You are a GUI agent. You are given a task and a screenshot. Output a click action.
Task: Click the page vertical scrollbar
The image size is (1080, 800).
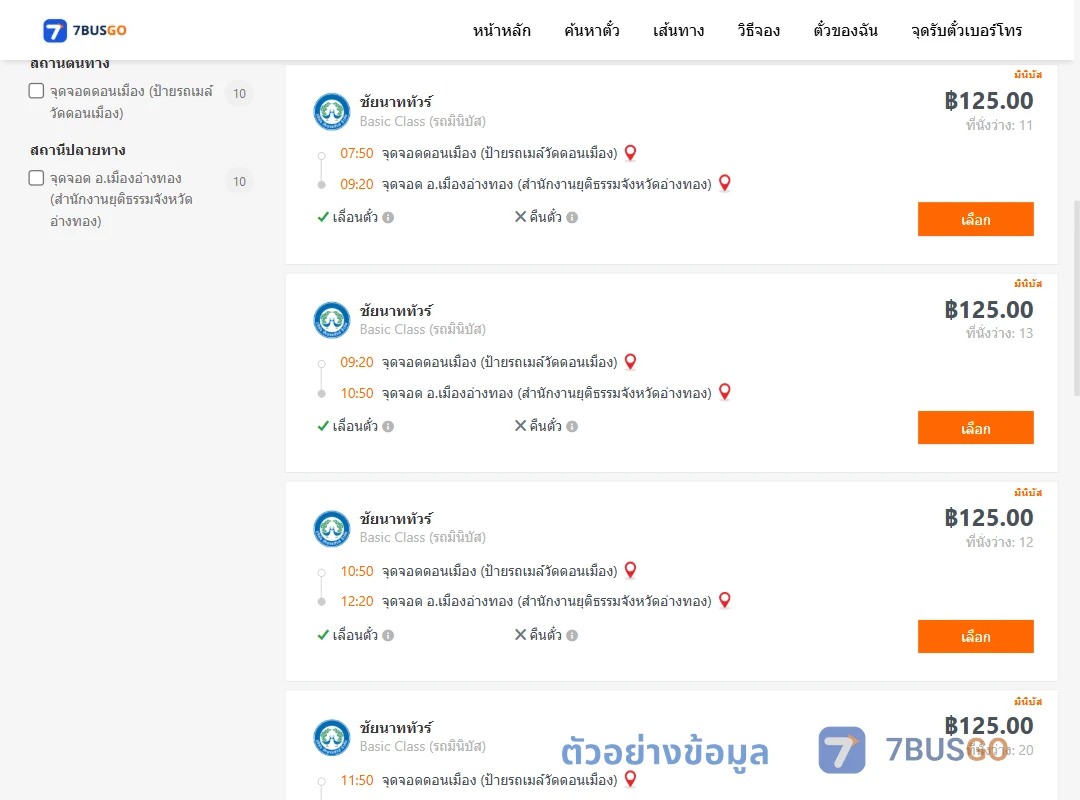point(1077,298)
